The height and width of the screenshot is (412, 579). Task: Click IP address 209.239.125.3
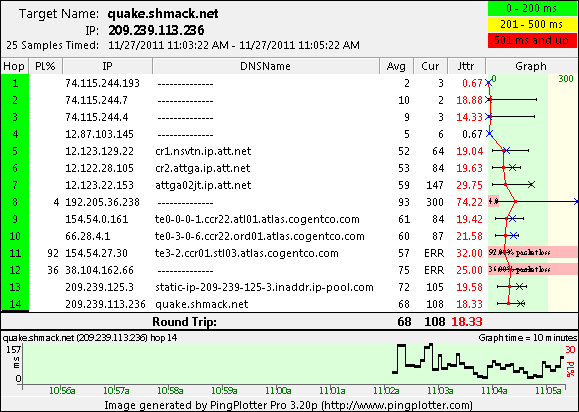(x=99, y=287)
